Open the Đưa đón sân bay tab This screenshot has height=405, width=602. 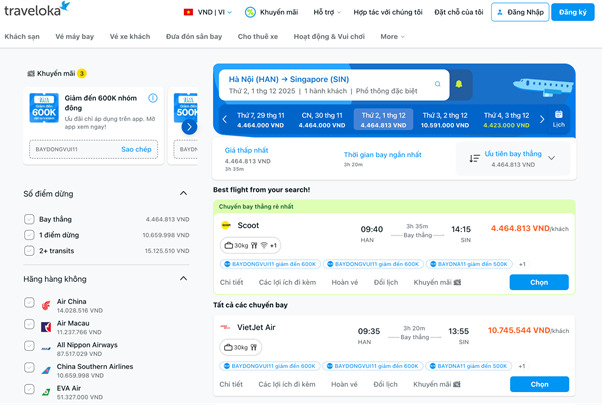click(x=194, y=36)
